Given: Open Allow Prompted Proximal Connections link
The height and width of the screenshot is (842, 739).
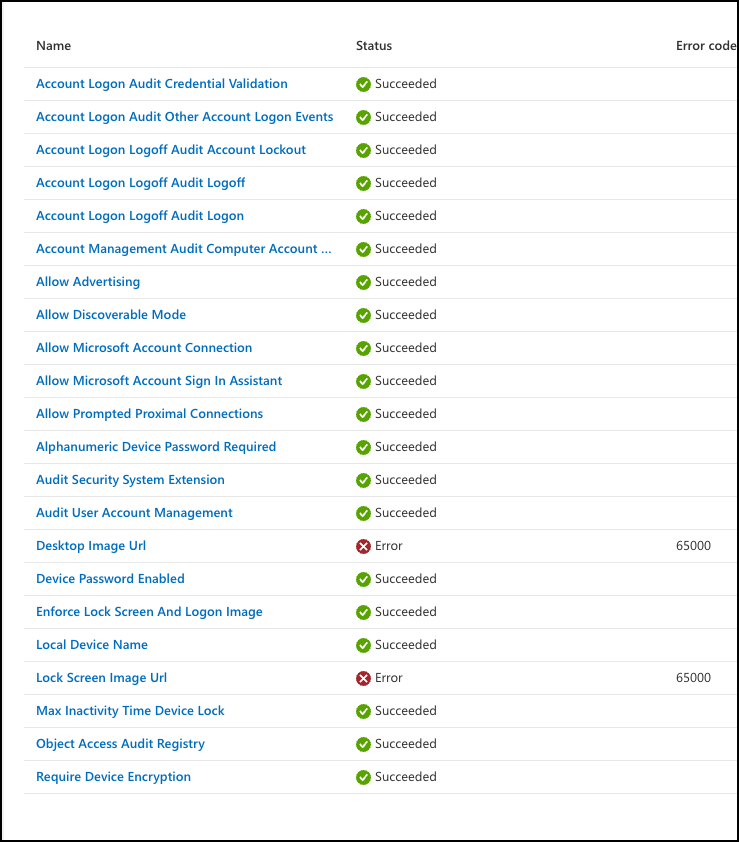Looking at the screenshot, I should (x=149, y=414).
